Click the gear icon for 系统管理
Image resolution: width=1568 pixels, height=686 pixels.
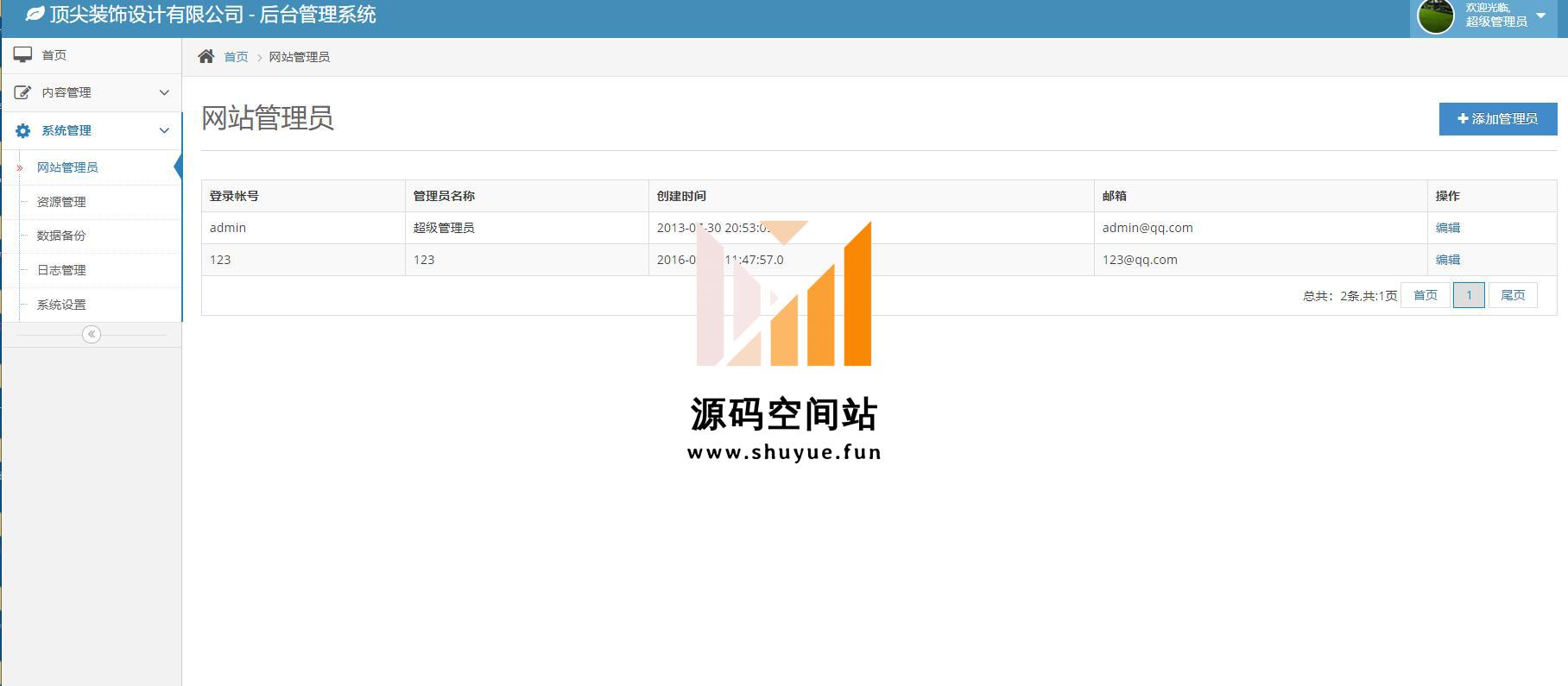coord(23,130)
